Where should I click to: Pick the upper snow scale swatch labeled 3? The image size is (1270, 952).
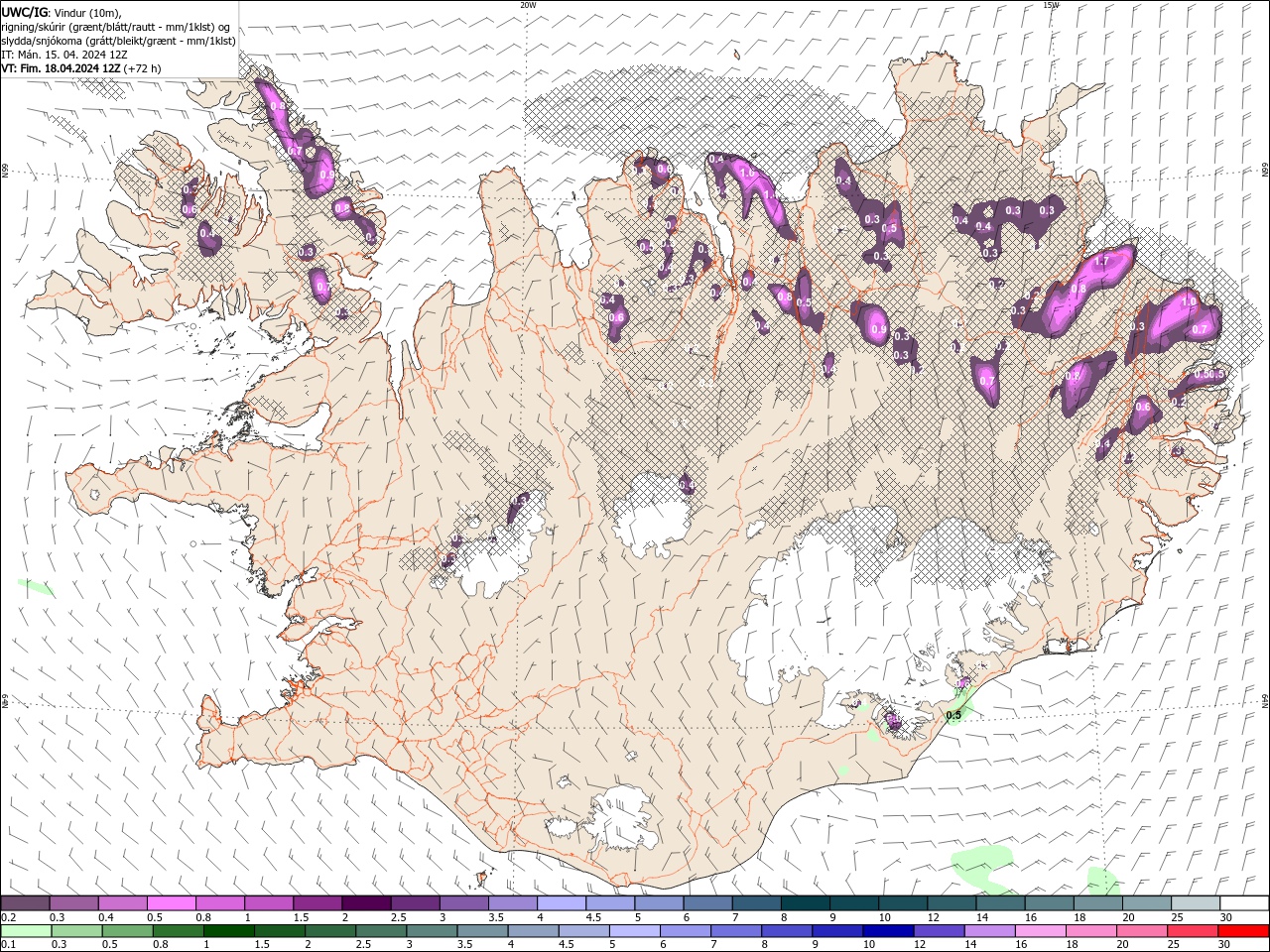click(x=464, y=902)
